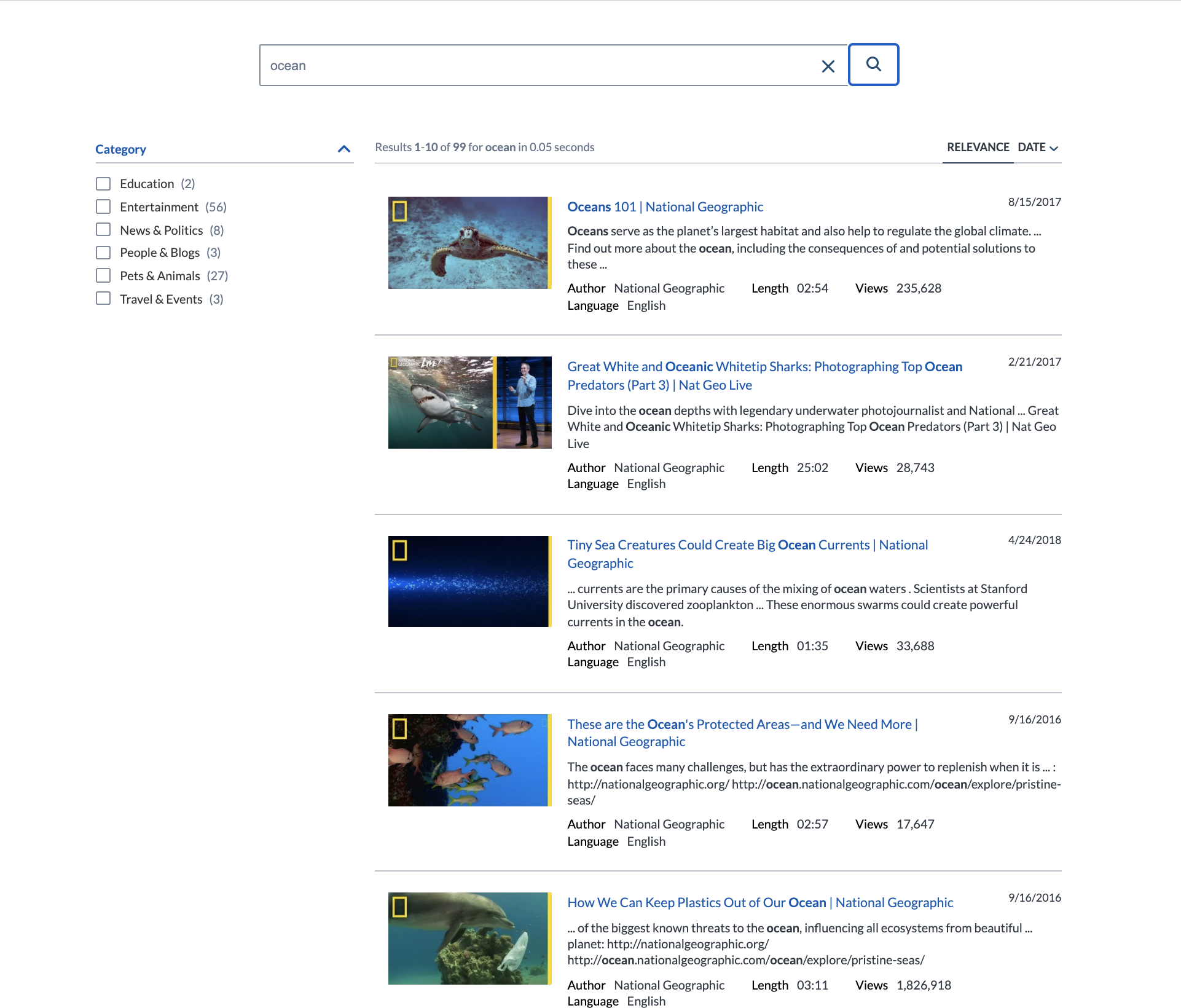Sort results by Date dropdown

coord(1038,148)
